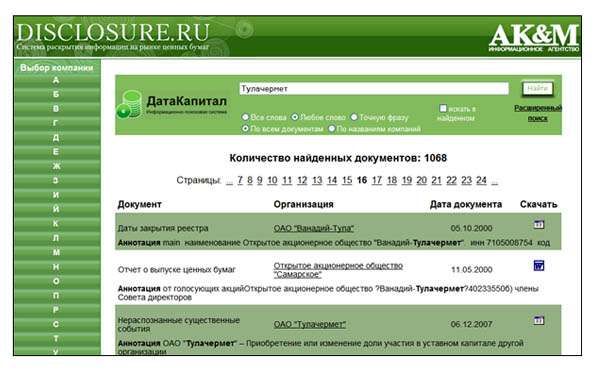Image resolution: width=608 pixels, height=377 pixels.
Task: Show later pages via ellipsis after 24
Action: (x=494, y=182)
